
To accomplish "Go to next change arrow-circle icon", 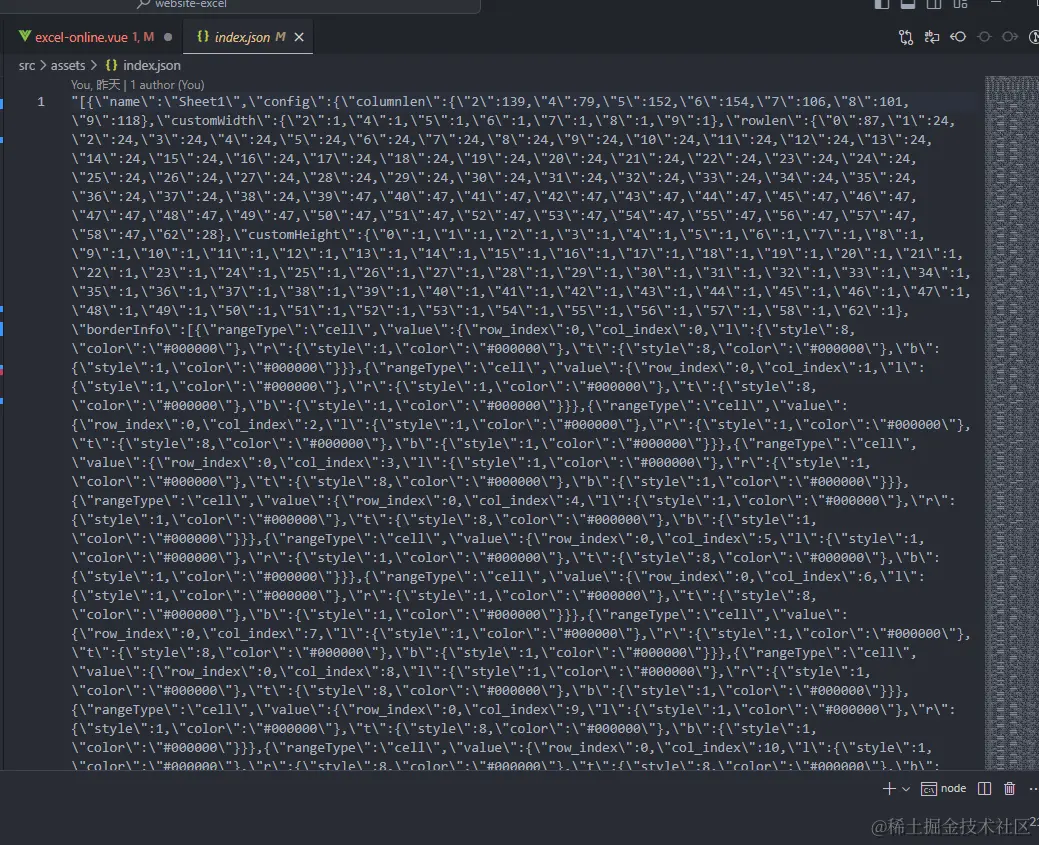I will [x=1010, y=37].
